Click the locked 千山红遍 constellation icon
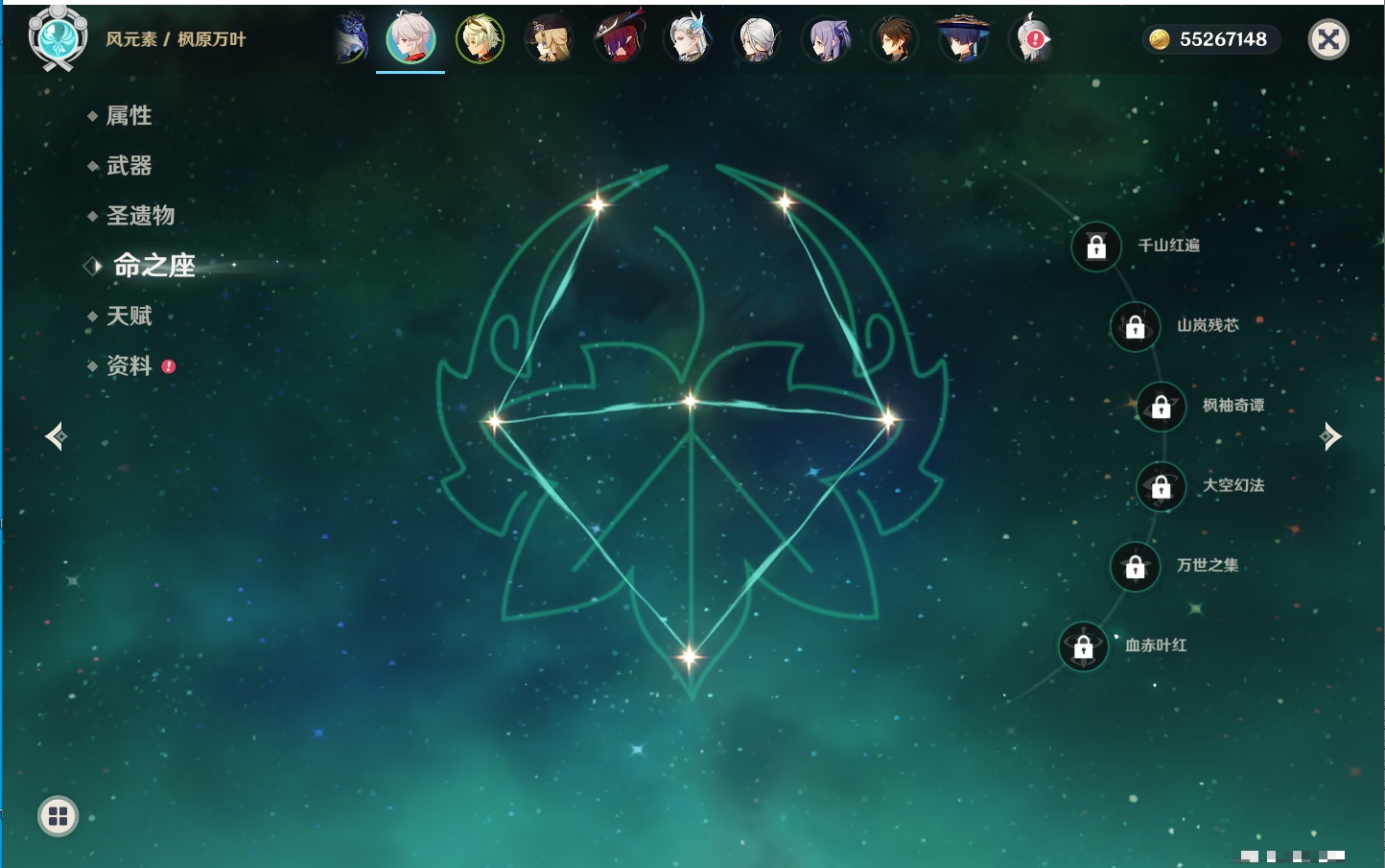Screen dimensions: 1385x868 [x=1096, y=246]
